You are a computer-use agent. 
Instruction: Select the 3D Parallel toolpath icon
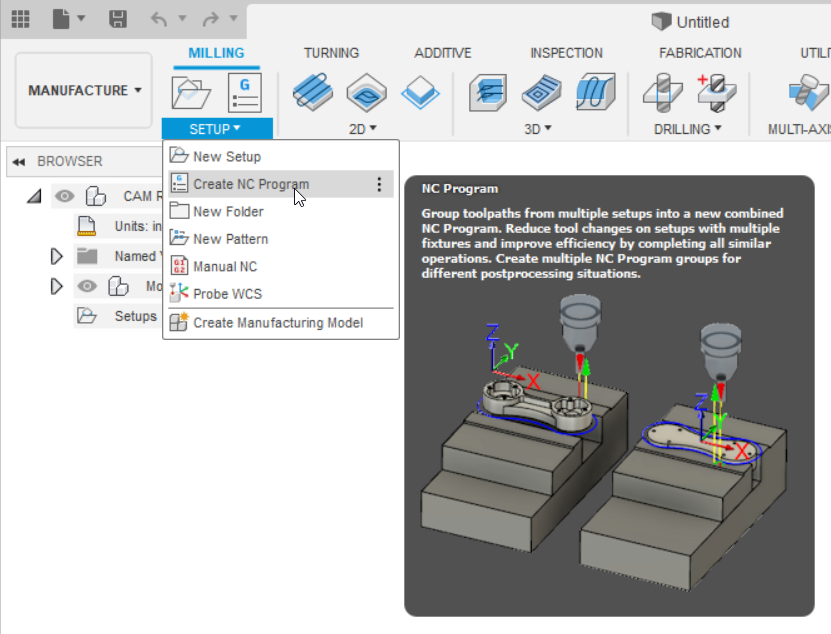tap(596, 92)
